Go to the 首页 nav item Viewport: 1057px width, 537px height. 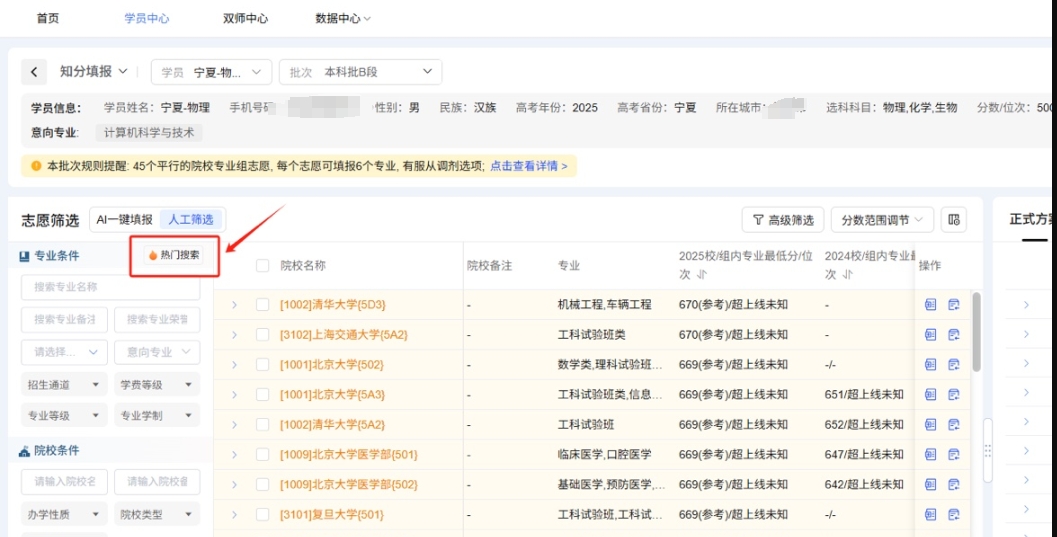click(48, 18)
